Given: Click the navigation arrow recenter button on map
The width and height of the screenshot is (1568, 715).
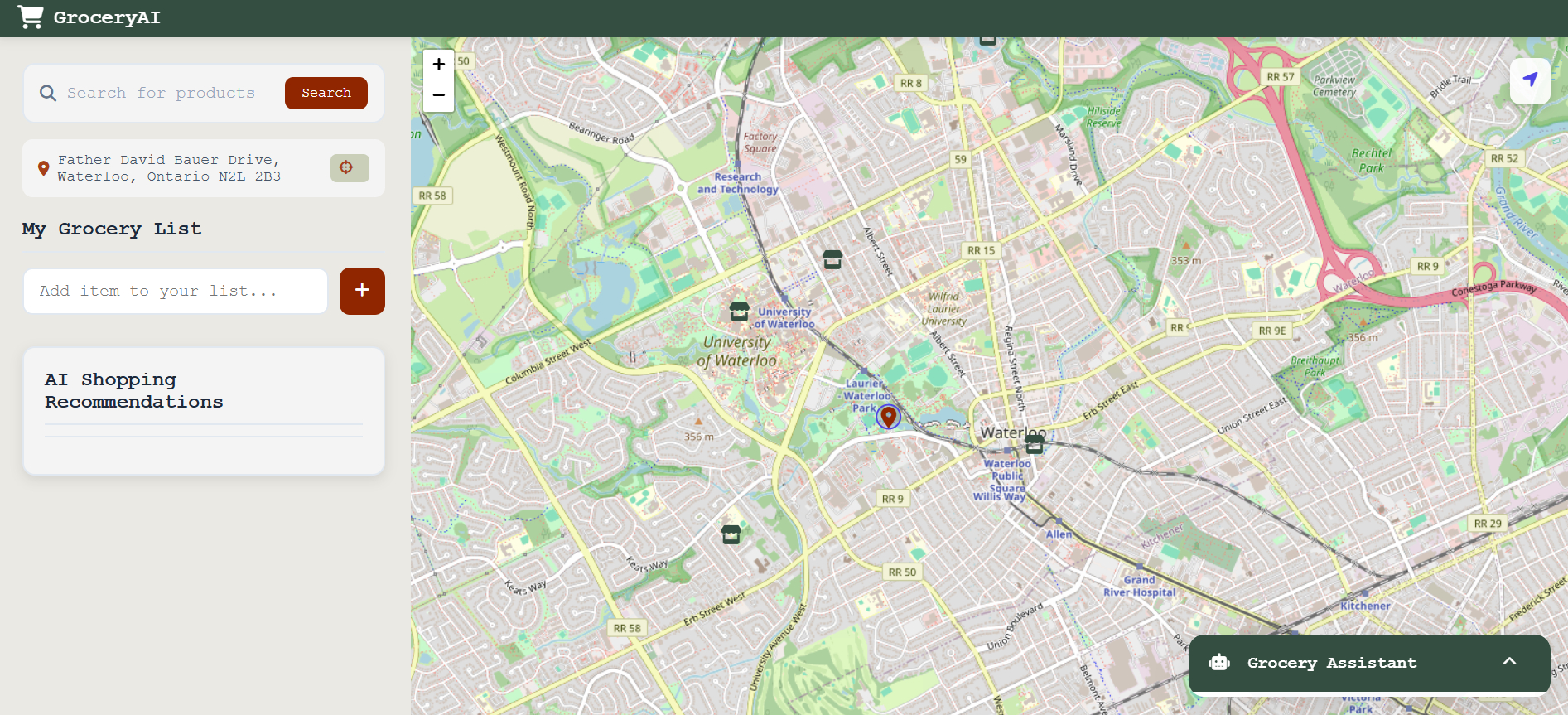Looking at the screenshot, I should pos(1530,80).
